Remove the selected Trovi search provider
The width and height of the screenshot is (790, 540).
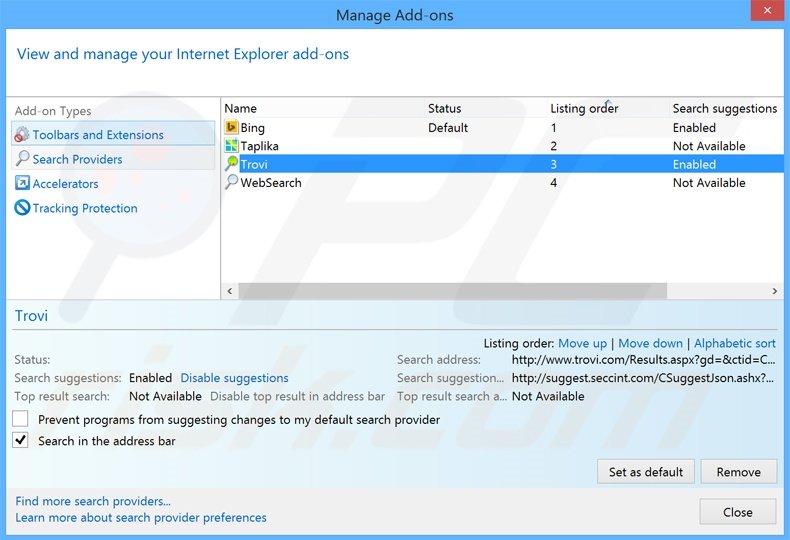tap(738, 472)
